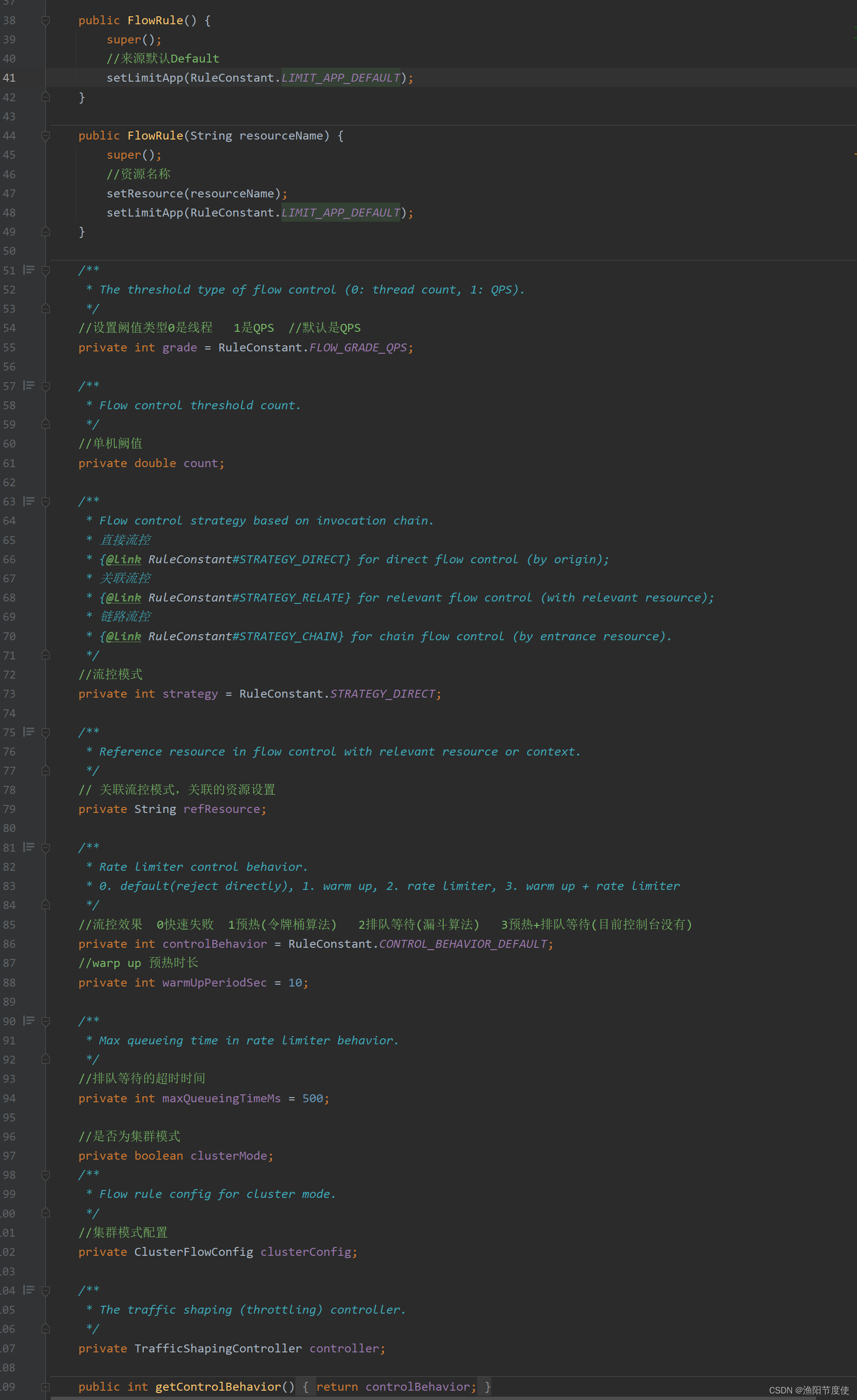Click the clusterConfig field name
Viewport: 857px width, 1400px height.
coord(306,1252)
